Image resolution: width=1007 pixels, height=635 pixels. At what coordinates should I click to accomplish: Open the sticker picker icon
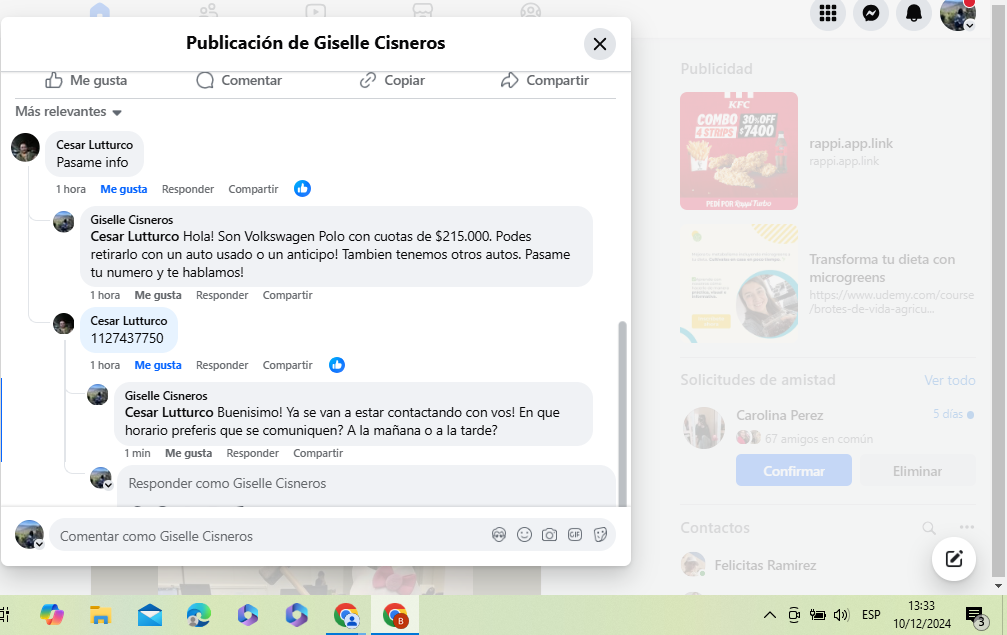[x=600, y=536]
